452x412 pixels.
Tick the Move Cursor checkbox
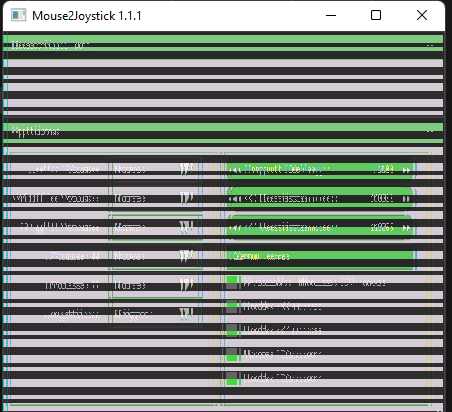pos(232,354)
